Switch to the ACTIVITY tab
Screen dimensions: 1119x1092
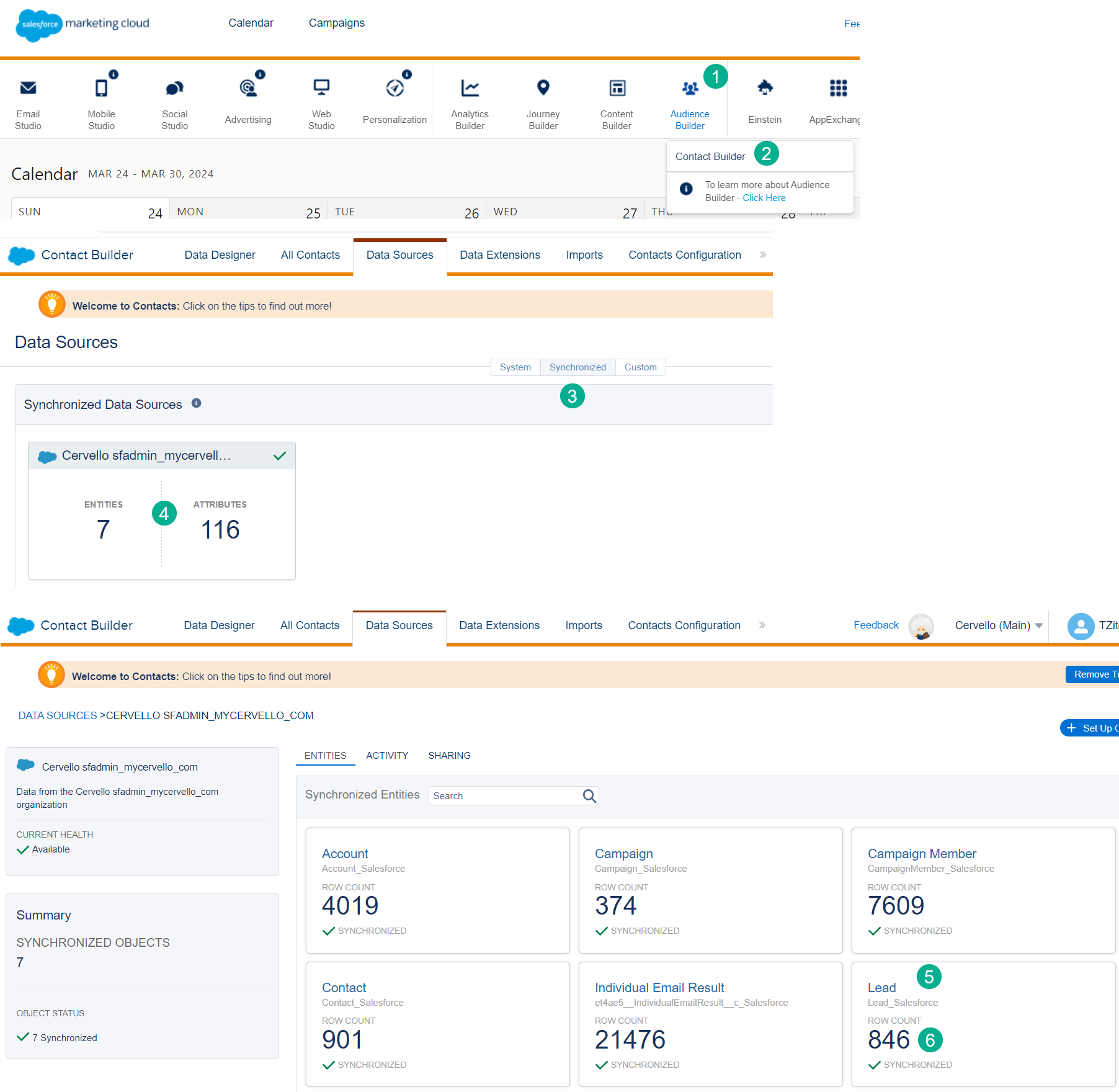(x=386, y=755)
